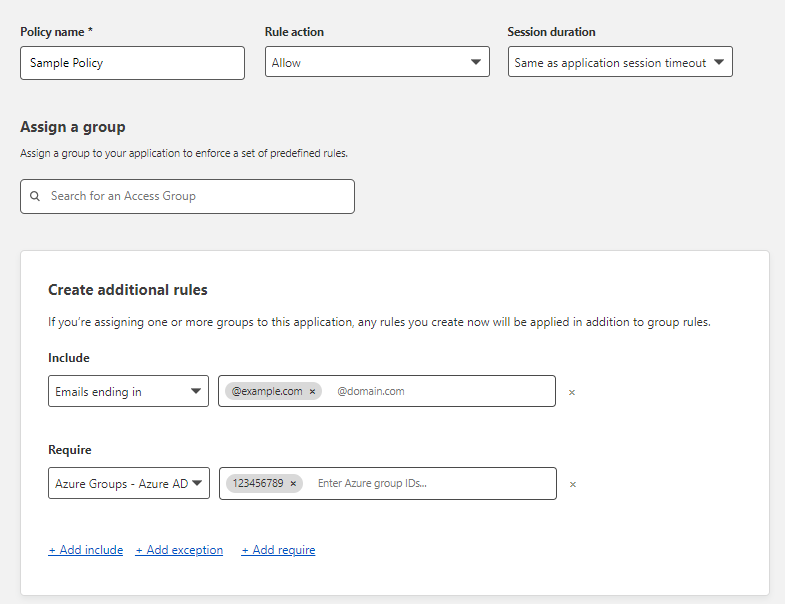The height and width of the screenshot is (604, 785).
Task: Click the Create additional rules heading
Action: (x=128, y=290)
